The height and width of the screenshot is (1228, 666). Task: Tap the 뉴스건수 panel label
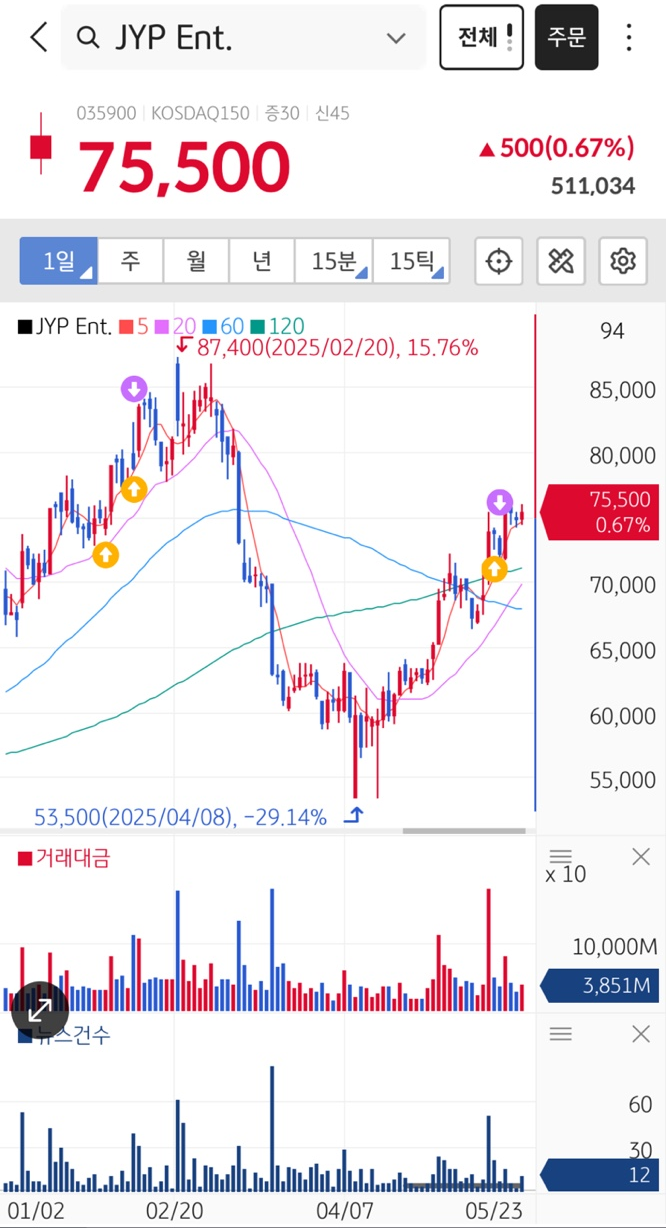click(x=64, y=1035)
